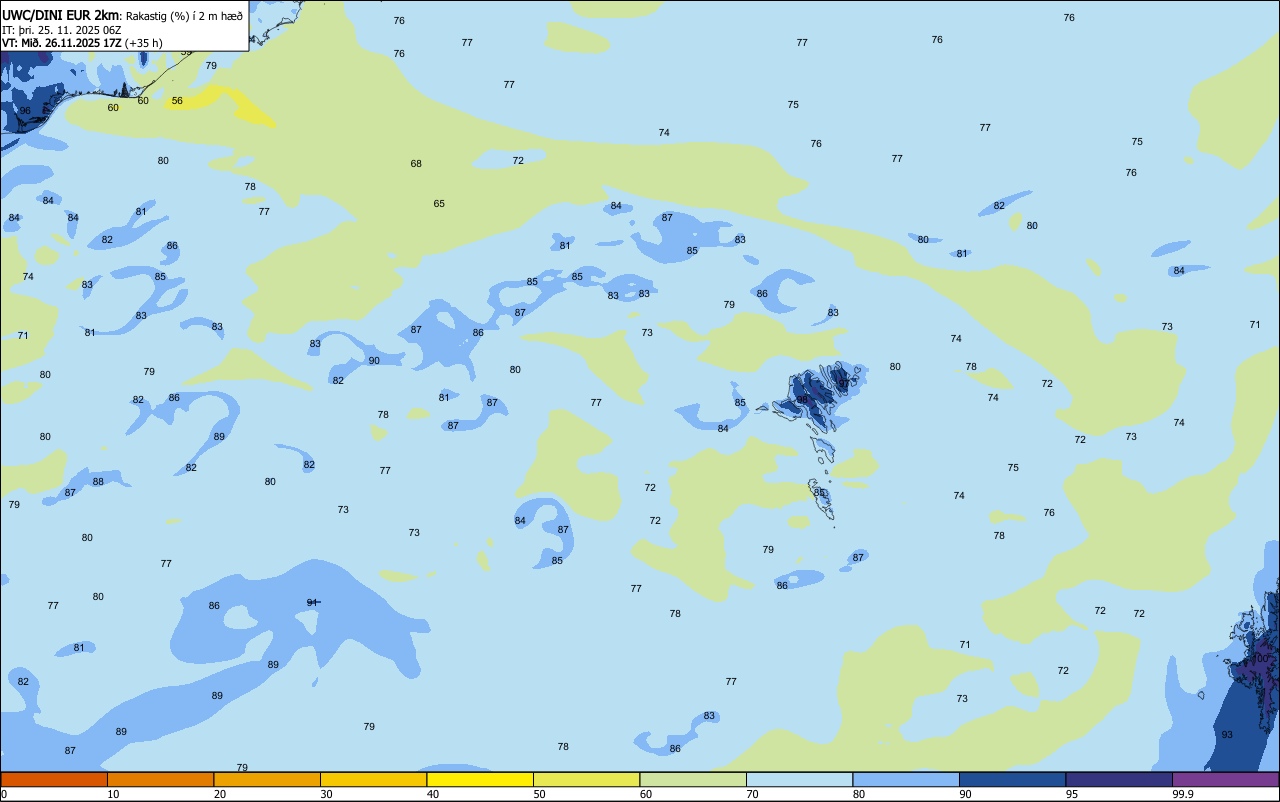Click the humidity value 65 on the map
1280x802 pixels.
click(439, 204)
